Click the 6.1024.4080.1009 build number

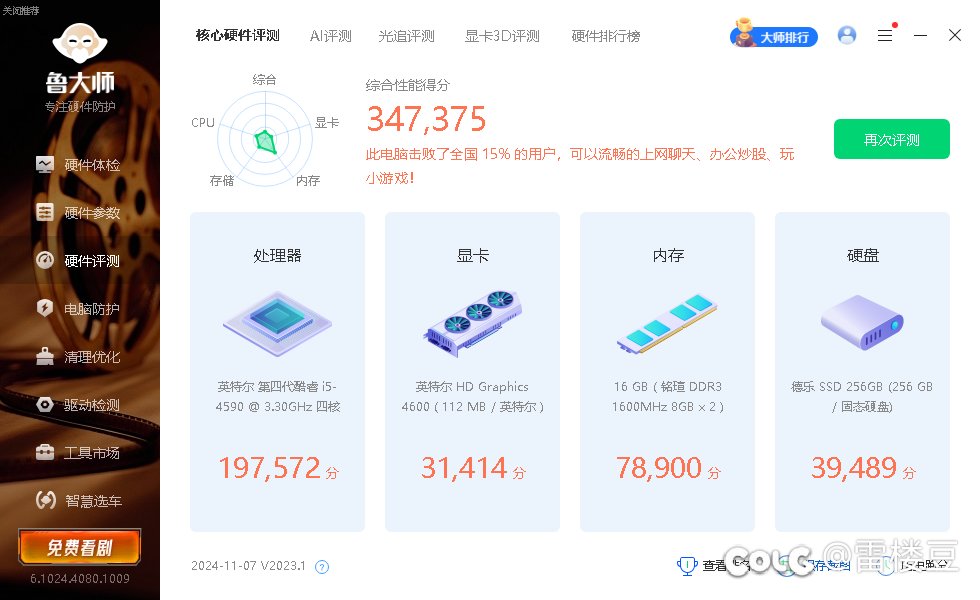[x=80, y=579]
